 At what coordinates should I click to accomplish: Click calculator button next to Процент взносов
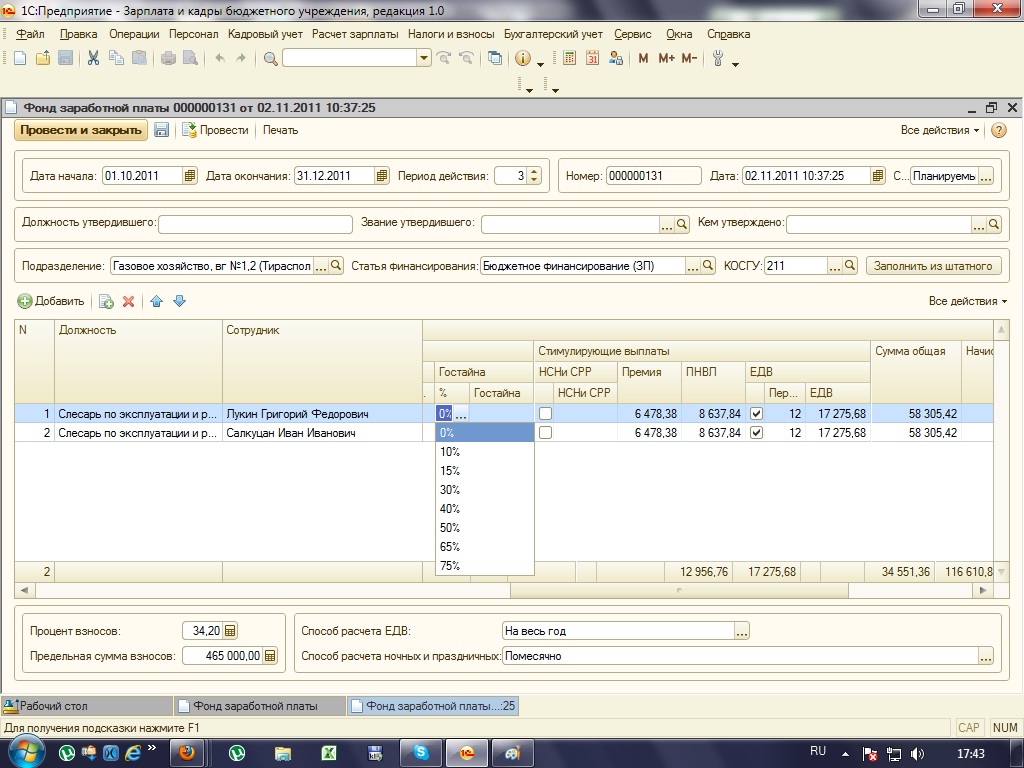tap(230, 631)
